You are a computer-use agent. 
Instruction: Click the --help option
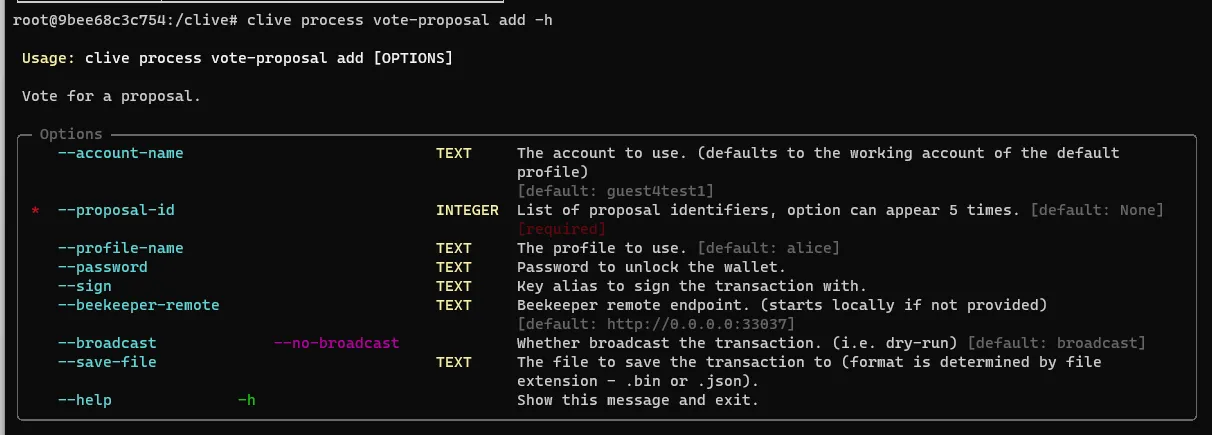[x=85, y=400]
